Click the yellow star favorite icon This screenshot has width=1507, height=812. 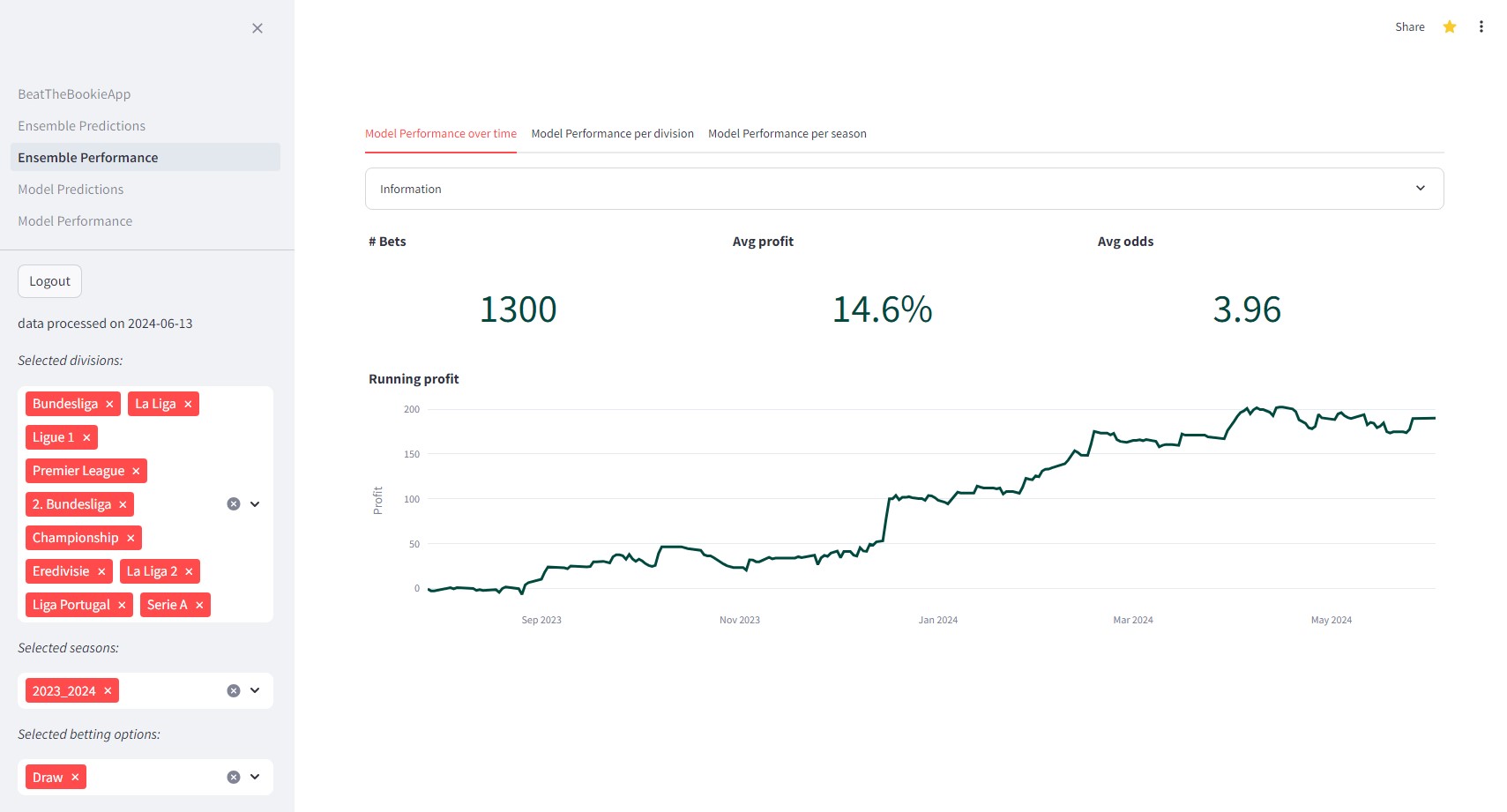tap(1449, 26)
